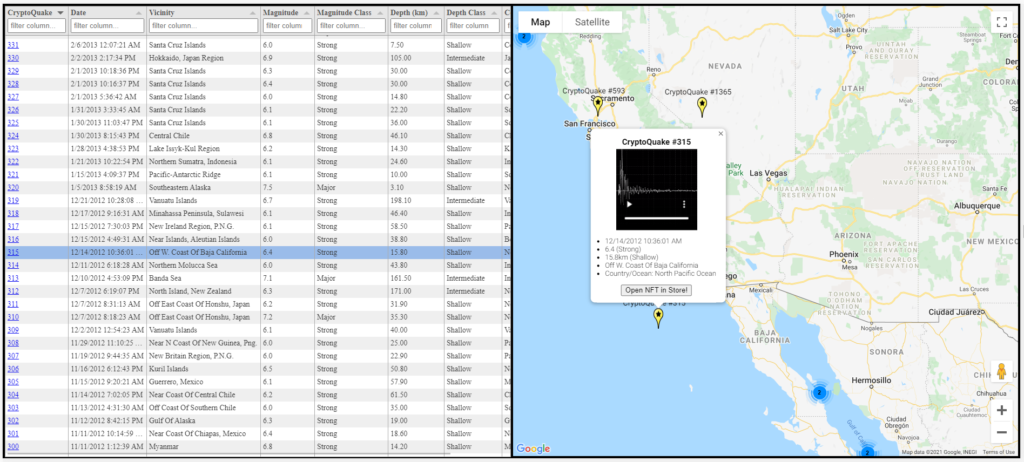The height and width of the screenshot is (462, 1024).
Task: Sort by the Depth Class column arrow
Action: coord(494,13)
